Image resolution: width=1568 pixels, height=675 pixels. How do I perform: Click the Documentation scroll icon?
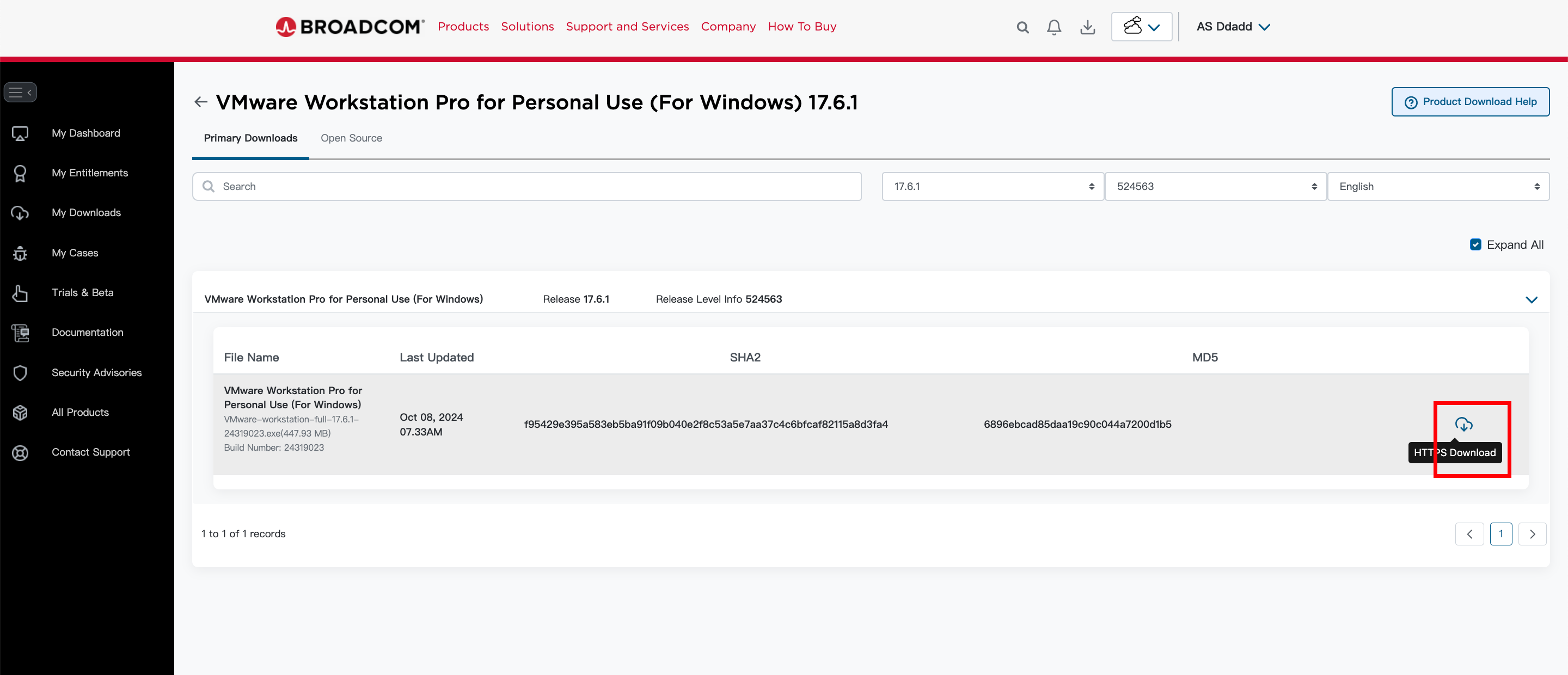(20, 333)
